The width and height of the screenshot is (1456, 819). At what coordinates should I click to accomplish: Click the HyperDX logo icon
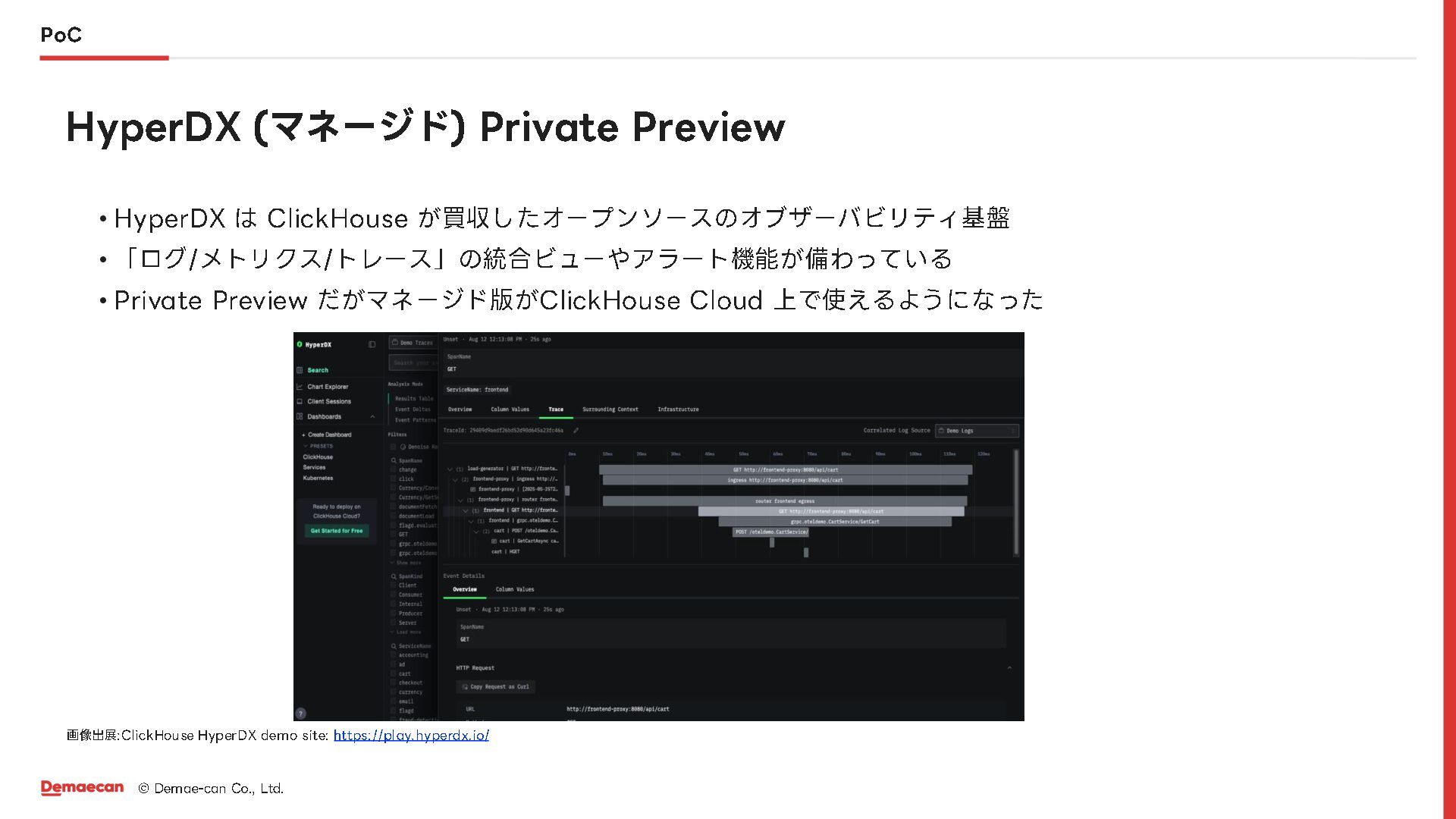(300, 344)
